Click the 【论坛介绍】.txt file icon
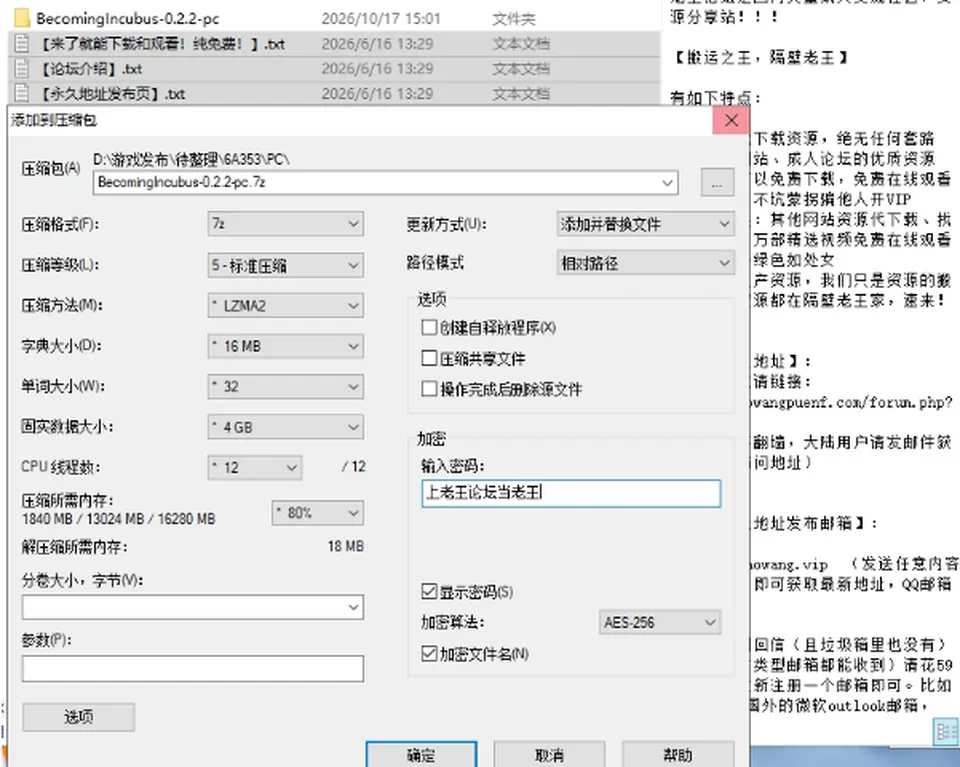 click(22, 69)
